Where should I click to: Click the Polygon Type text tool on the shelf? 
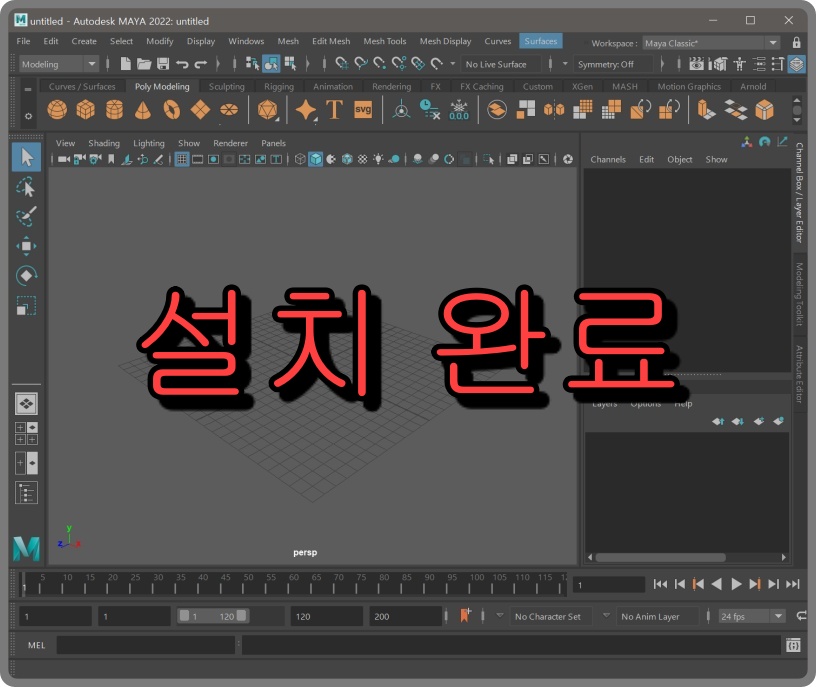coord(335,111)
